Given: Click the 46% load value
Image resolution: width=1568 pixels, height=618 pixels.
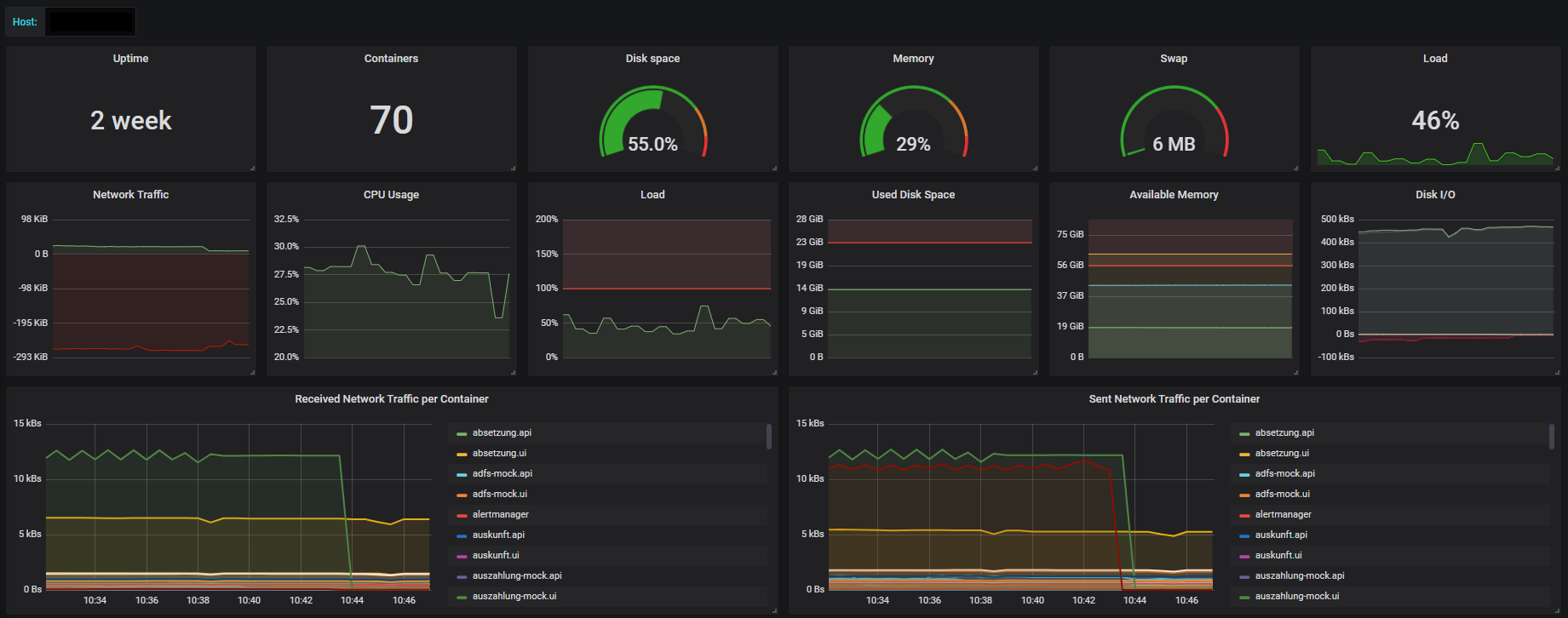Looking at the screenshot, I should pos(1435,121).
